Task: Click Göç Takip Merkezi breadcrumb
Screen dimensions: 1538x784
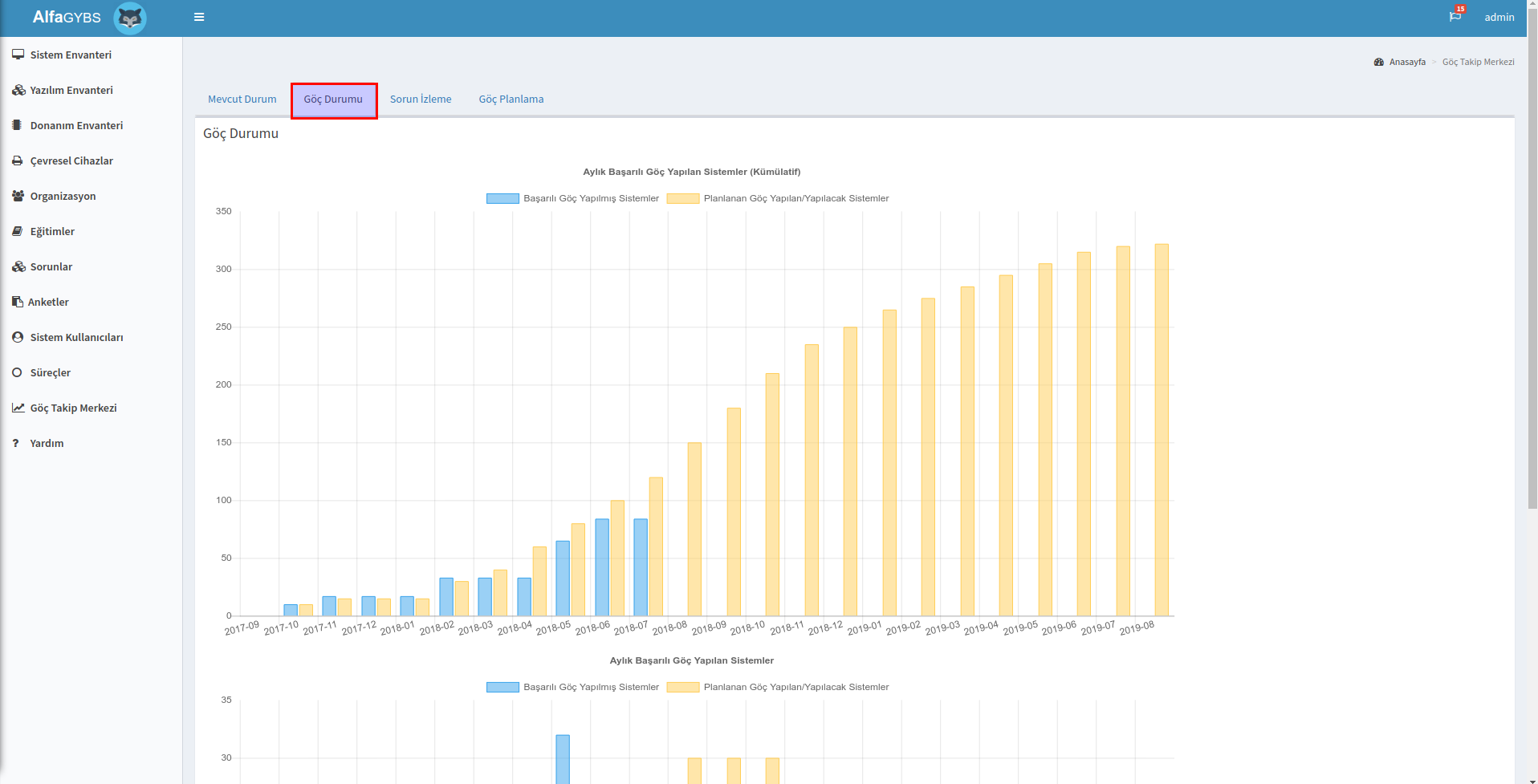Action: tap(1478, 62)
